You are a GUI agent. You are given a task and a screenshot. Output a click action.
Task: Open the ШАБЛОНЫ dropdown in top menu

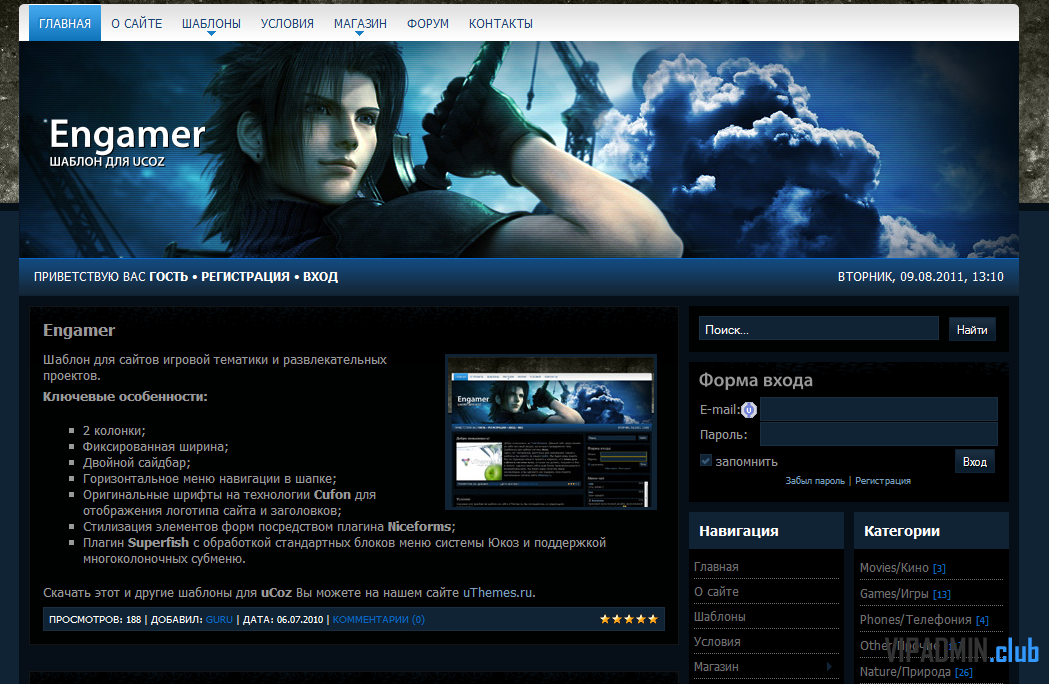[211, 24]
